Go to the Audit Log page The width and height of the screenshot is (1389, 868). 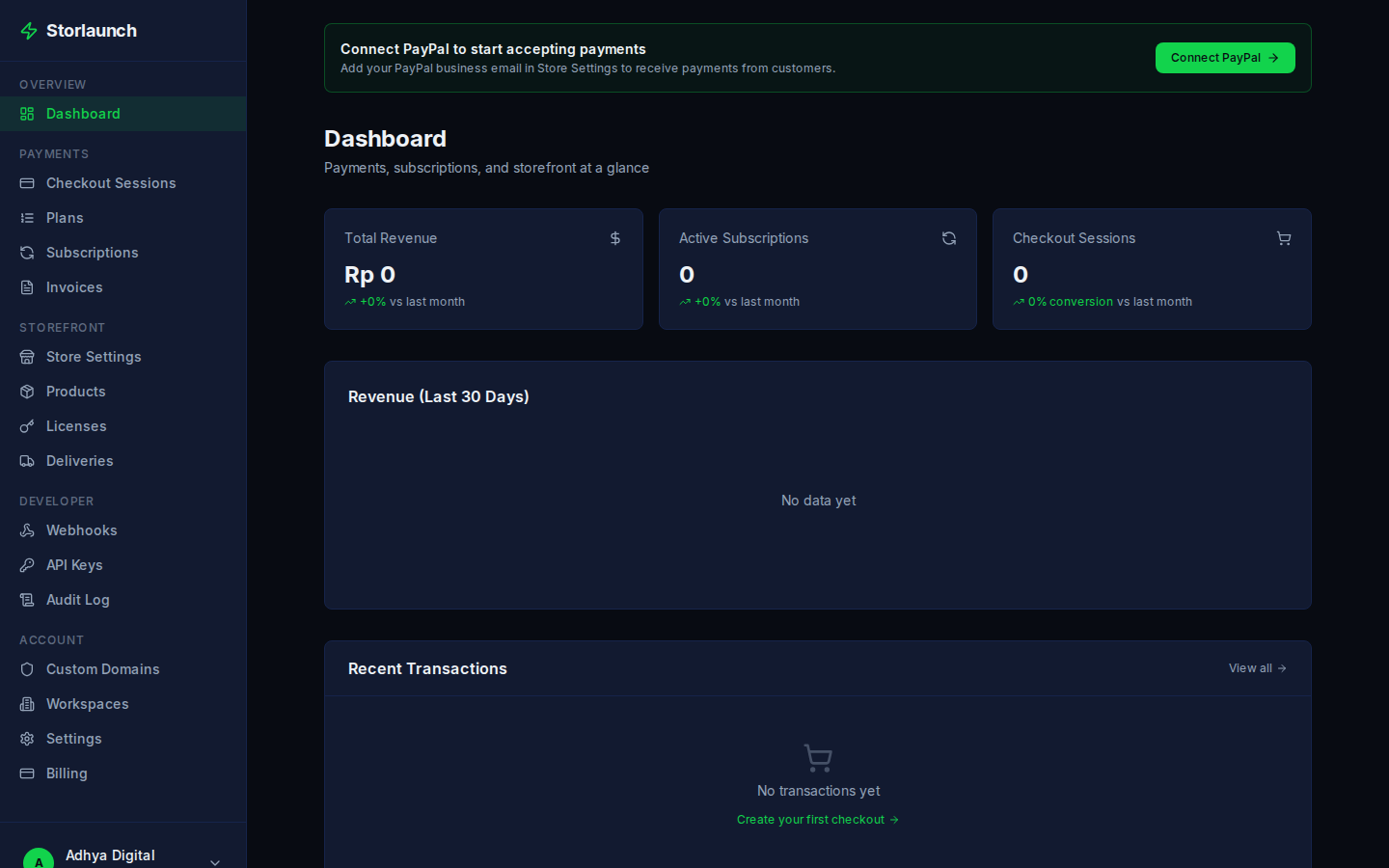77,599
